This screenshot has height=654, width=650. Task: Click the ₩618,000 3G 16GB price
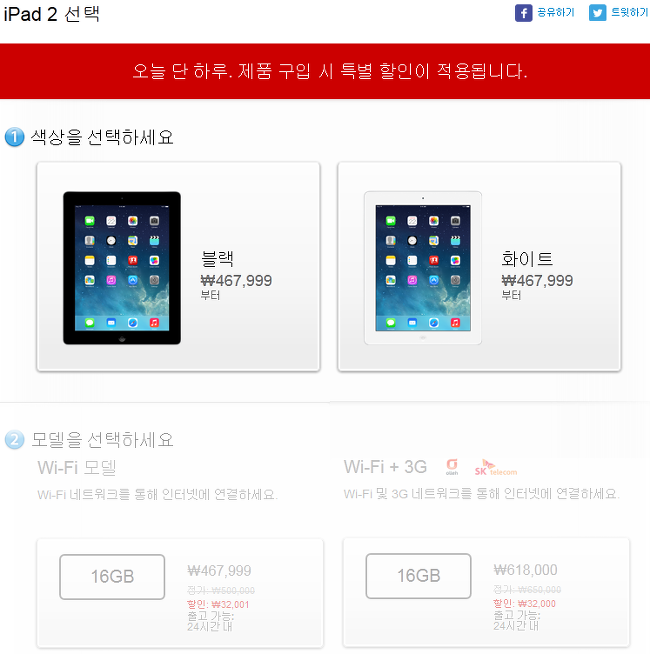coord(525,570)
